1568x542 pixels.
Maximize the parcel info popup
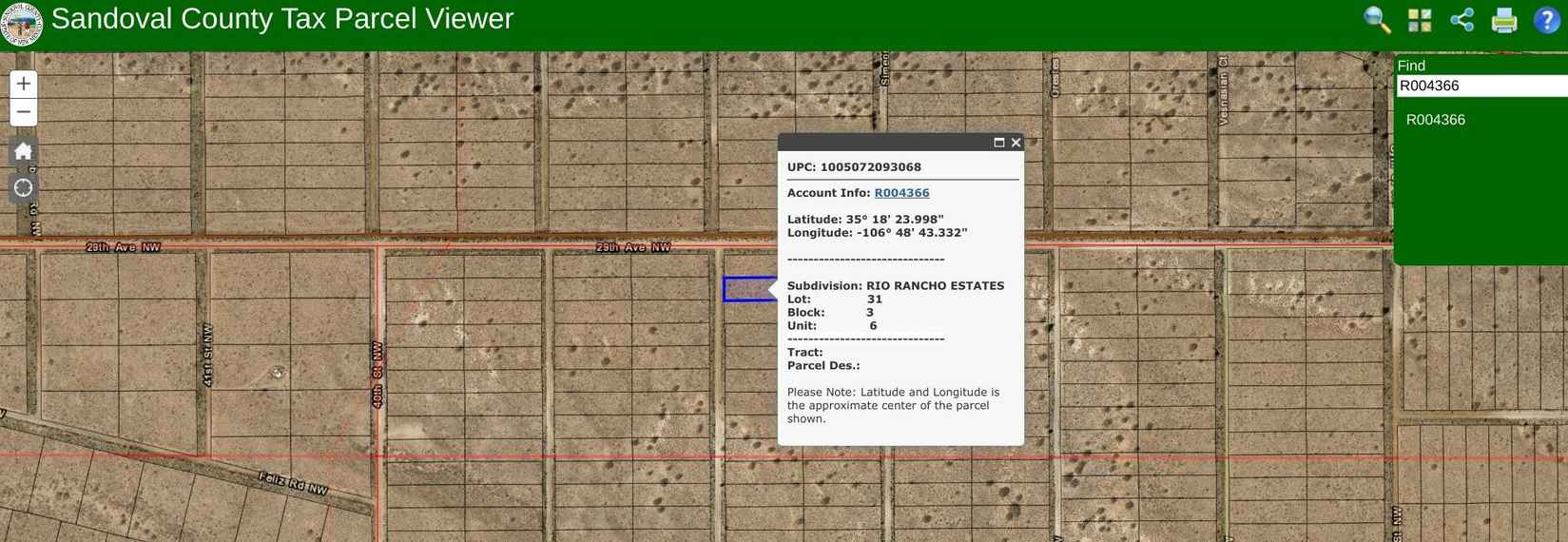pos(998,143)
